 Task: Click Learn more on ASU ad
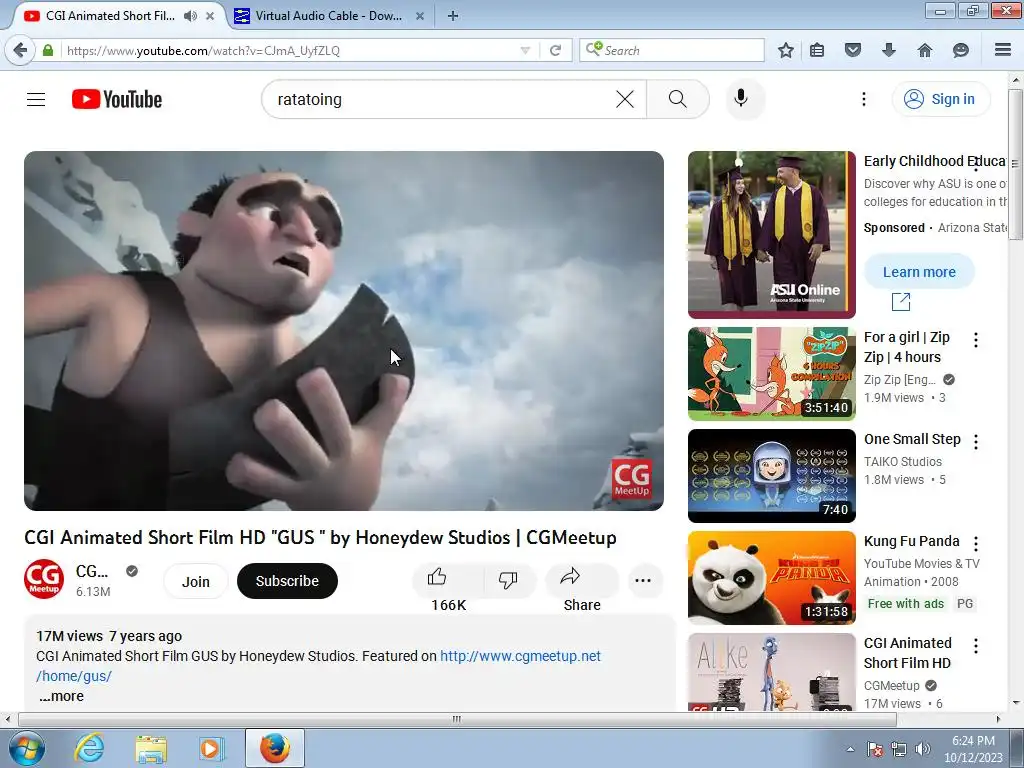click(x=919, y=272)
